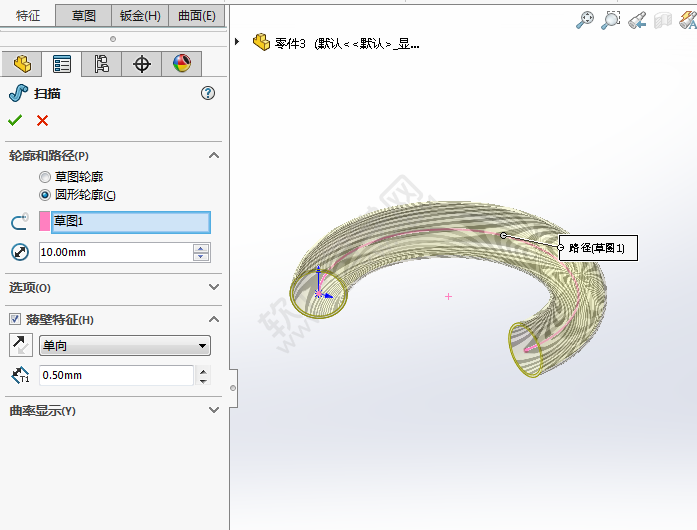
Task: Open the ConfigurationManager tab icon
Action: [101, 64]
